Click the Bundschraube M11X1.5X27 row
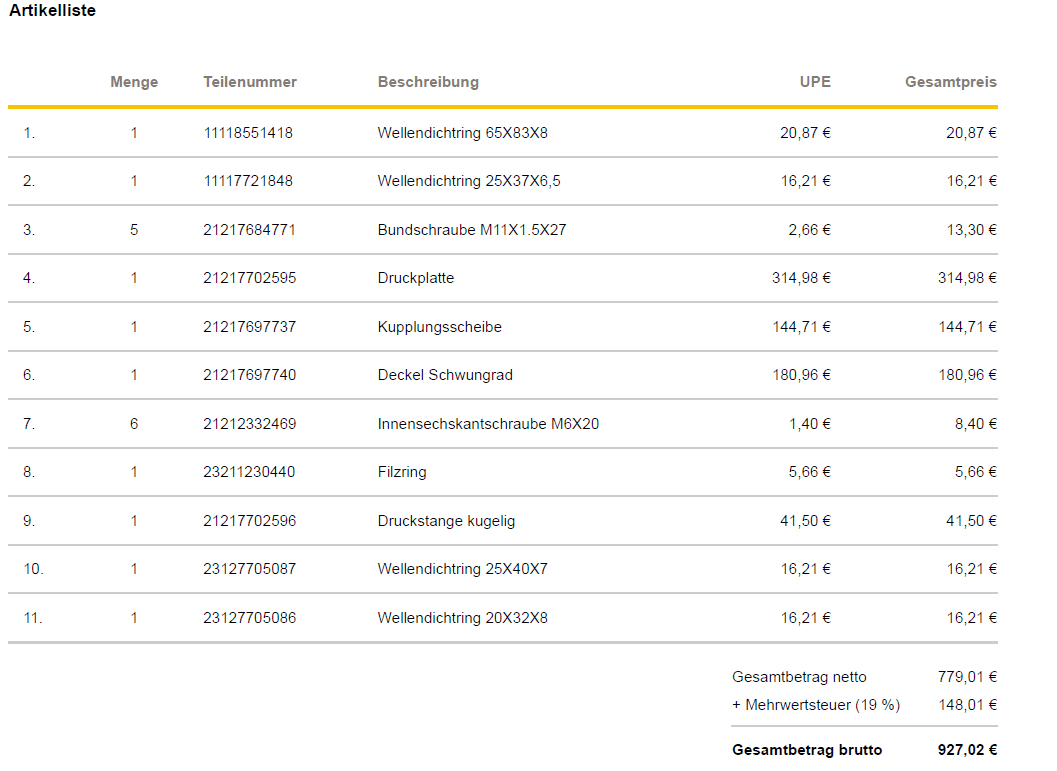Screen dimensions: 1057x771 point(472,230)
